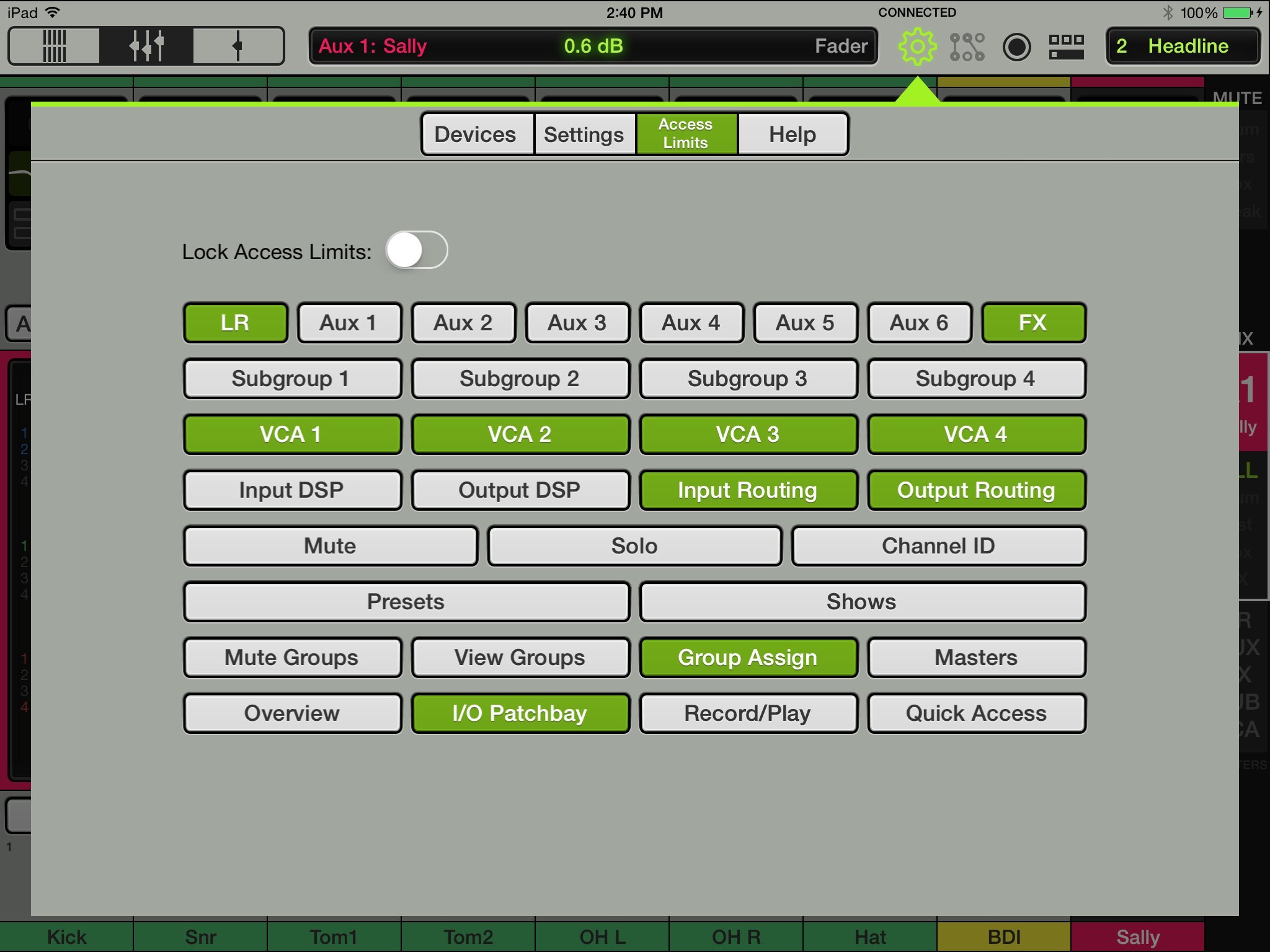This screenshot has height=952, width=1270.
Task: Select the single channel view icon
Action: 238,46
